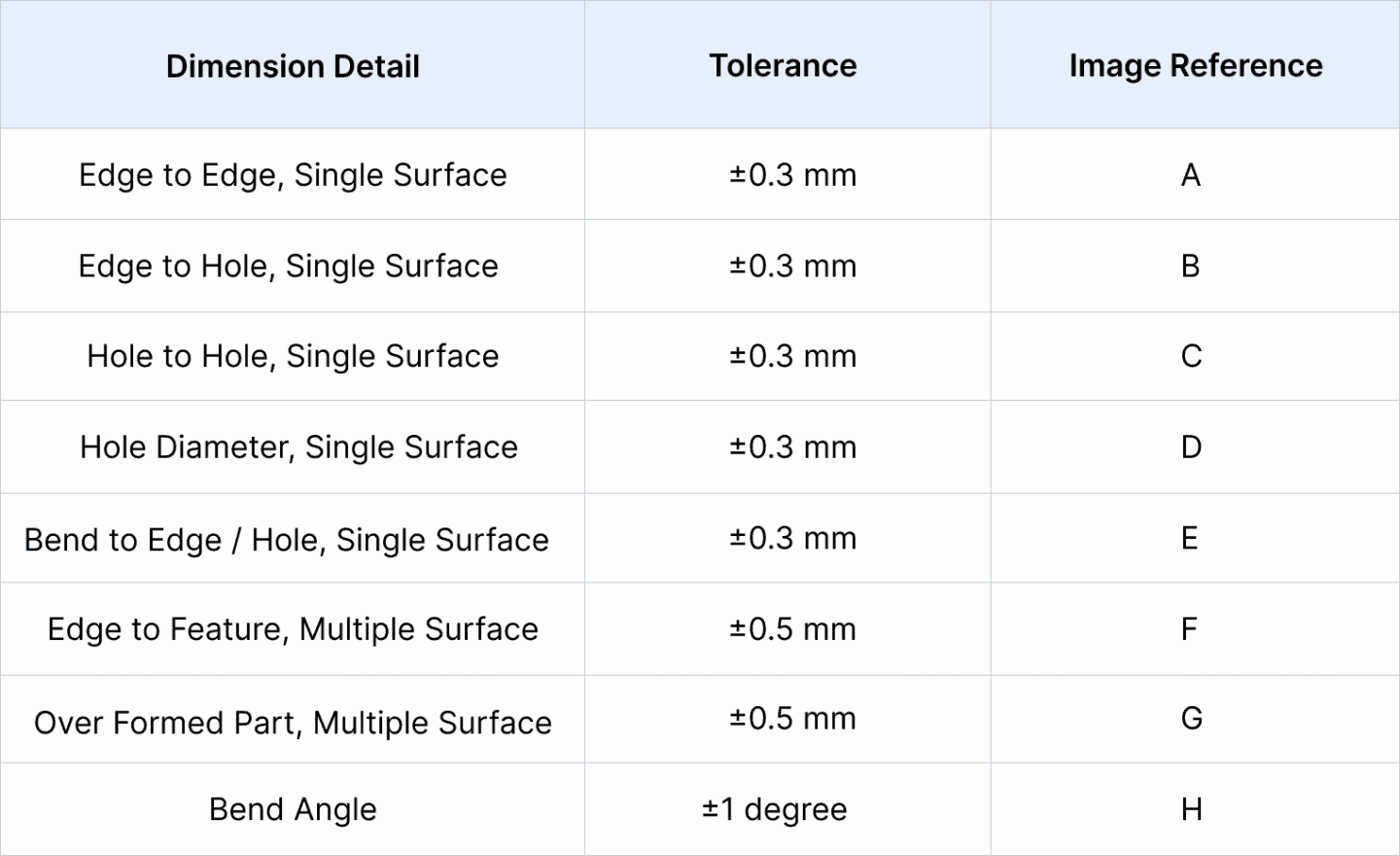This screenshot has height=856, width=1400.
Task: Select the Over Formed Part, Multiple Surface cell
Action: pos(293,720)
